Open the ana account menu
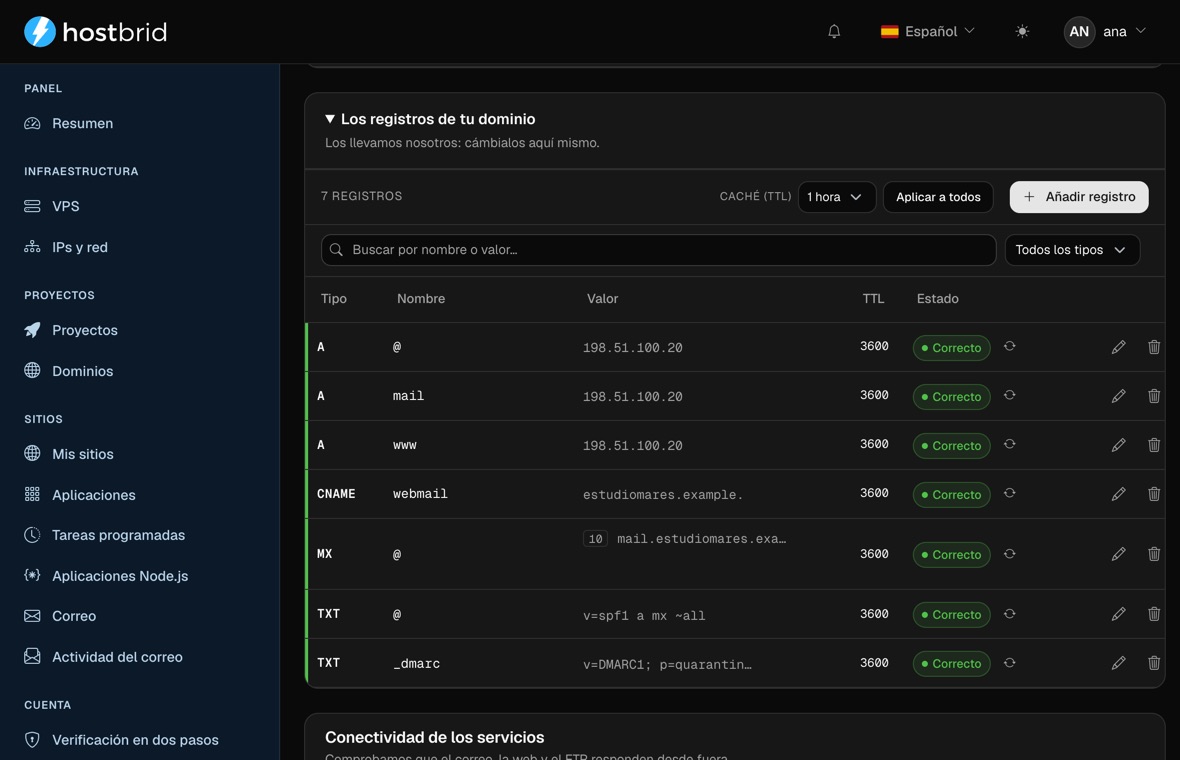Image resolution: width=1180 pixels, height=760 pixels. 1105,32
